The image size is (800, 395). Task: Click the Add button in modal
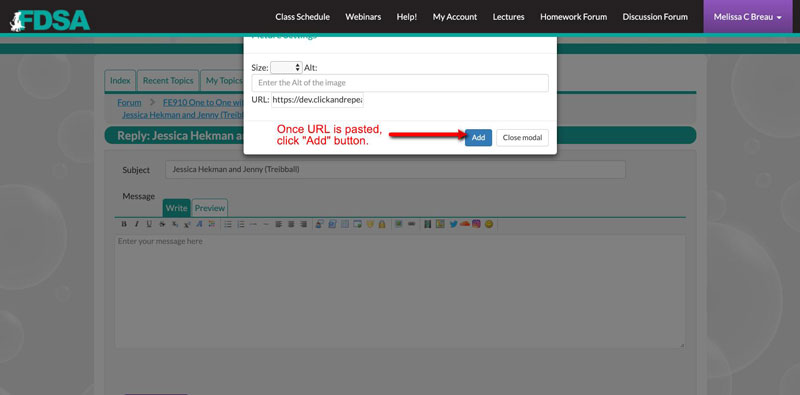tap(478, 137)
